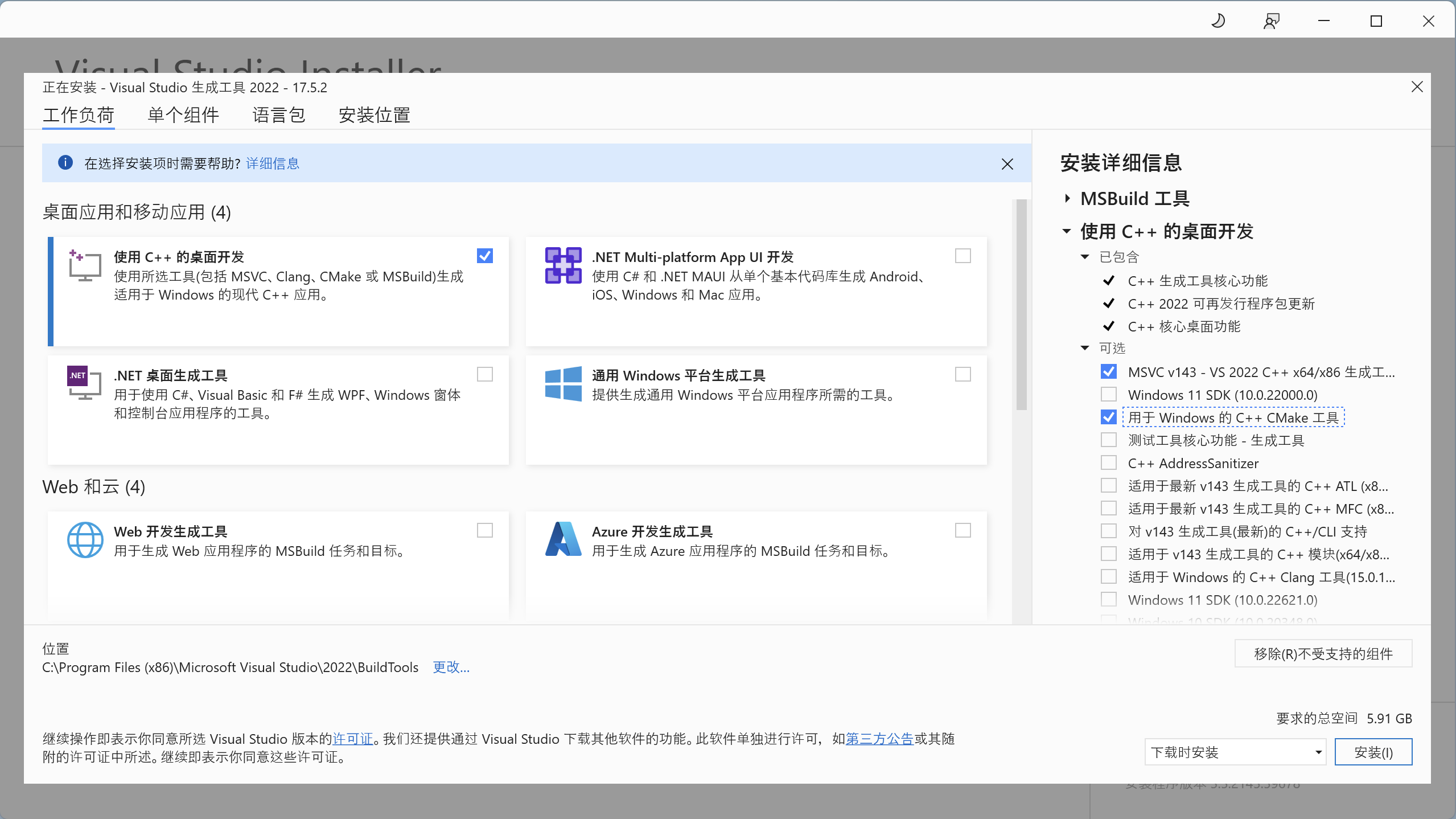Click the Azure 开发生成工具 icon

pos(562,538)
